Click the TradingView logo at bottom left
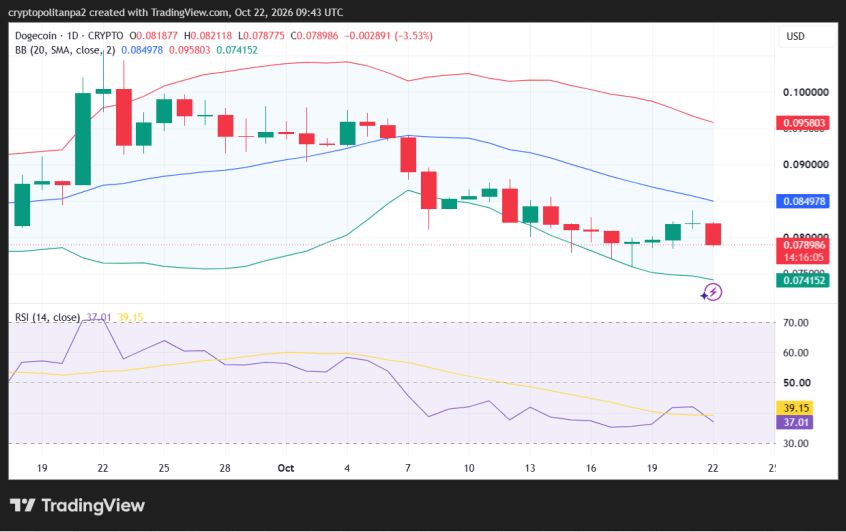 (77, 506)
